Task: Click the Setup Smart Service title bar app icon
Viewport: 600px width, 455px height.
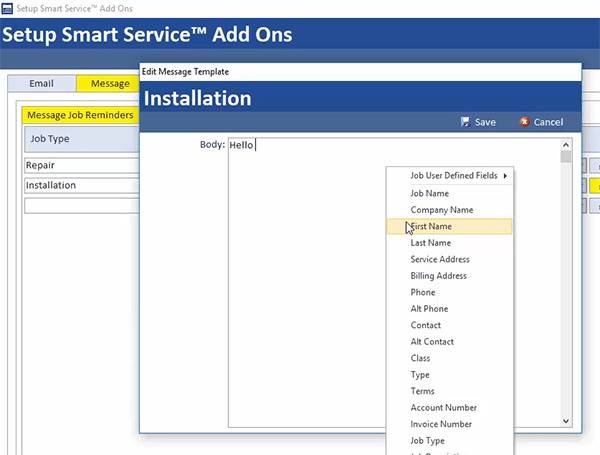Action: pos(7,8)
